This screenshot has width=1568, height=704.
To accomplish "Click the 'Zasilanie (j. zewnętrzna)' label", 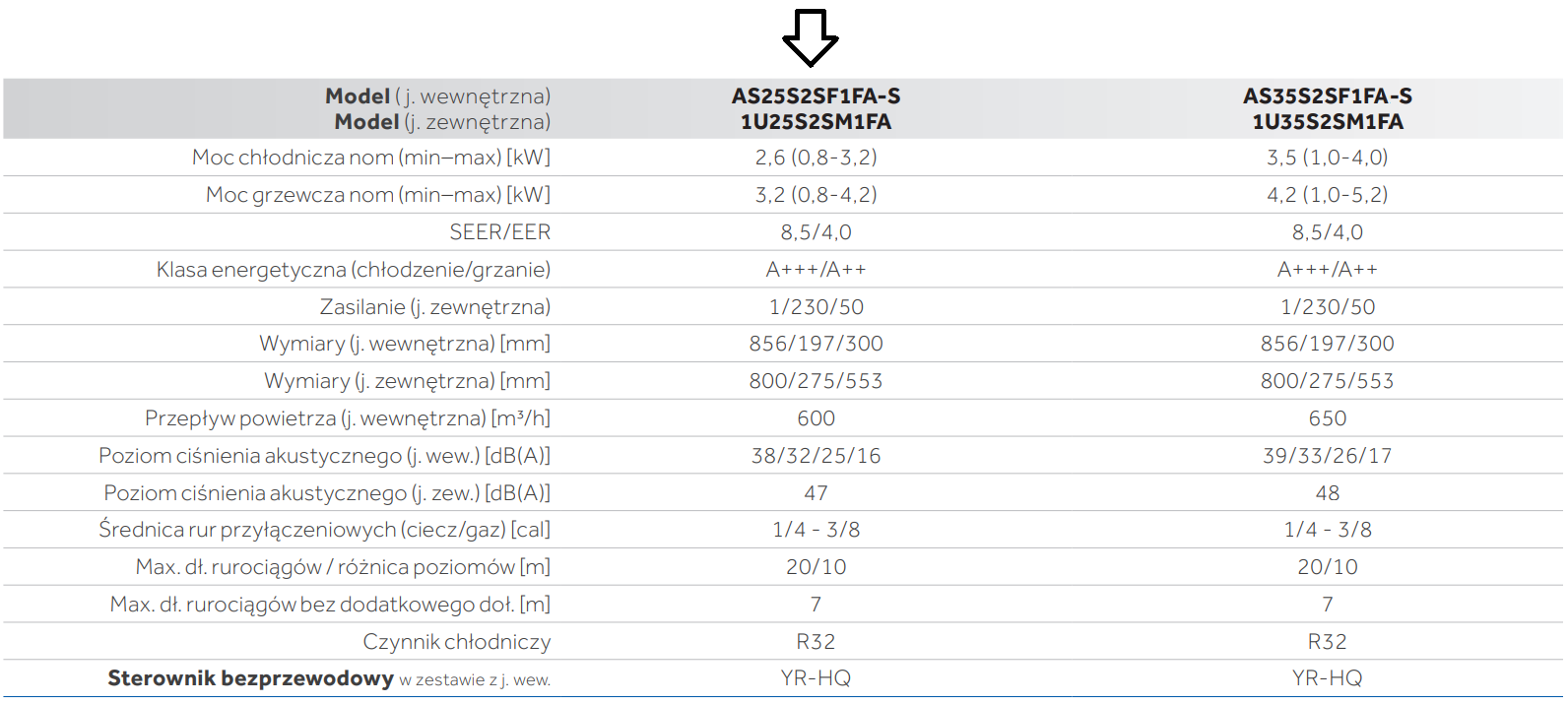I will tap(434, 307).
